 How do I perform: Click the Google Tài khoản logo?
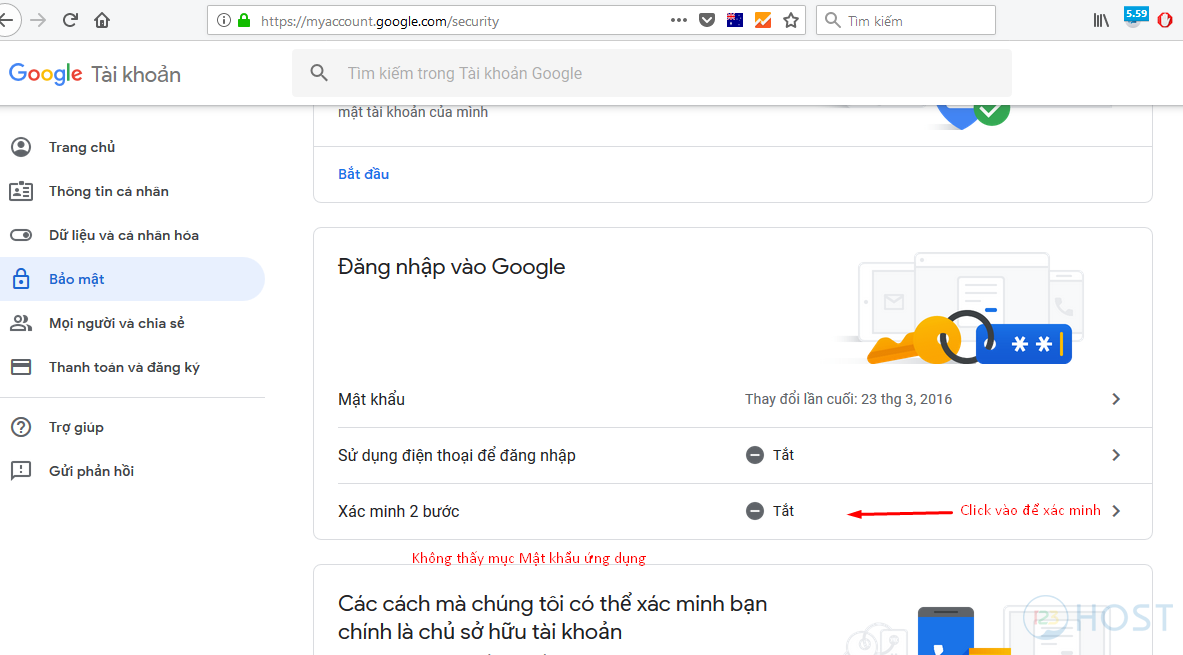pyautogui.click(x=95, y=74)
